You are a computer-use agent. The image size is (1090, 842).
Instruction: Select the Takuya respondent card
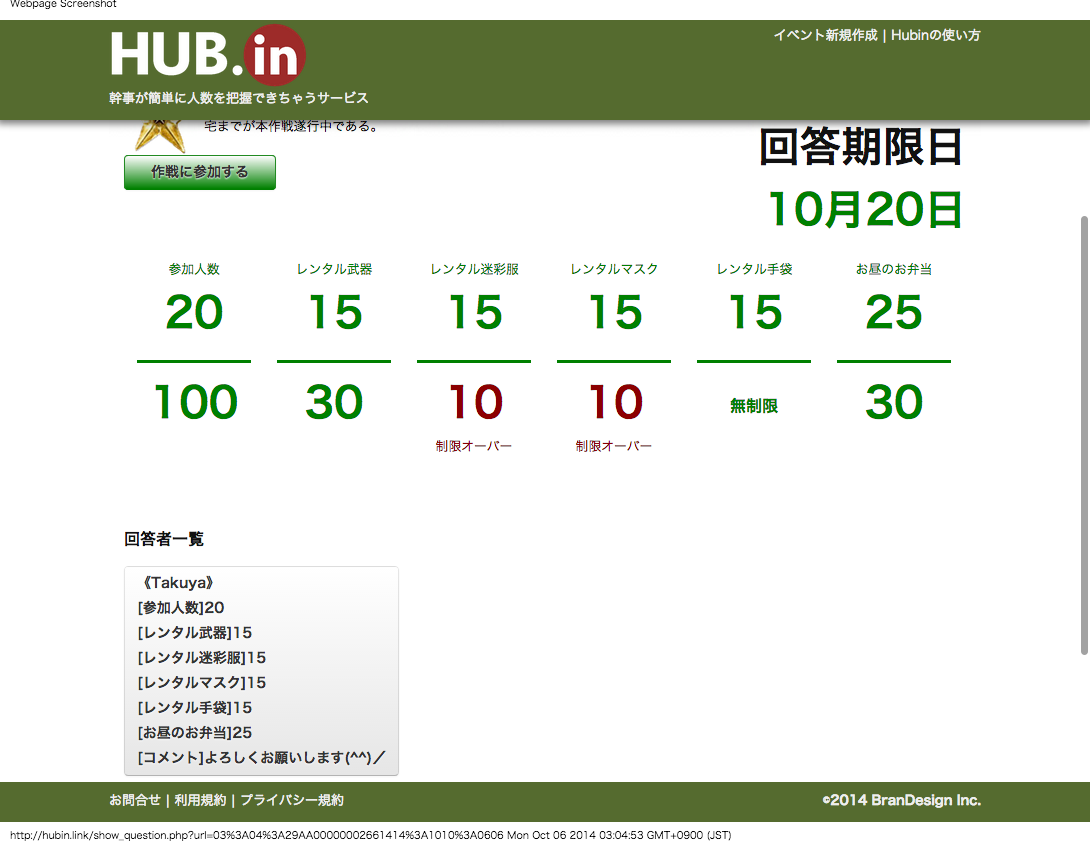261,670
